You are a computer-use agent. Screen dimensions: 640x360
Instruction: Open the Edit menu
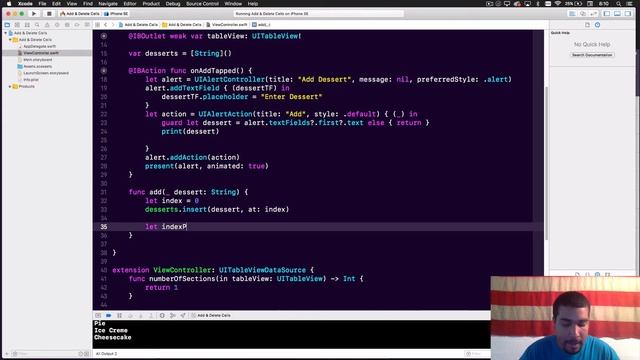tap(56, 4)
